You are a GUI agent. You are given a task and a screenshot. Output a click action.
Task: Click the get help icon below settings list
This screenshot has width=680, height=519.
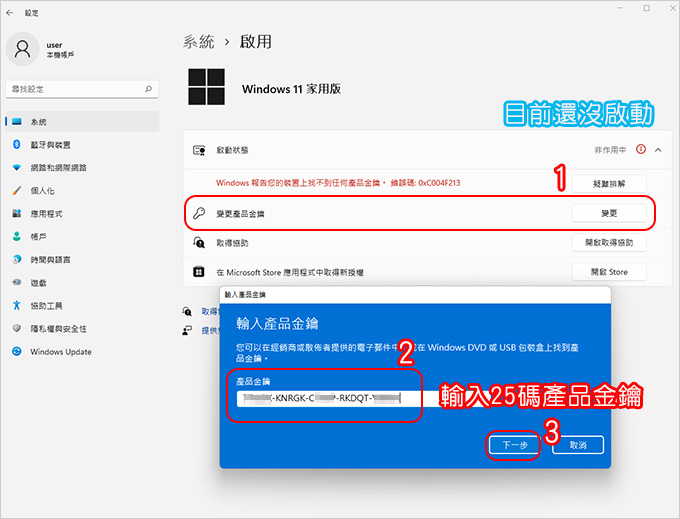coord(187,311)
